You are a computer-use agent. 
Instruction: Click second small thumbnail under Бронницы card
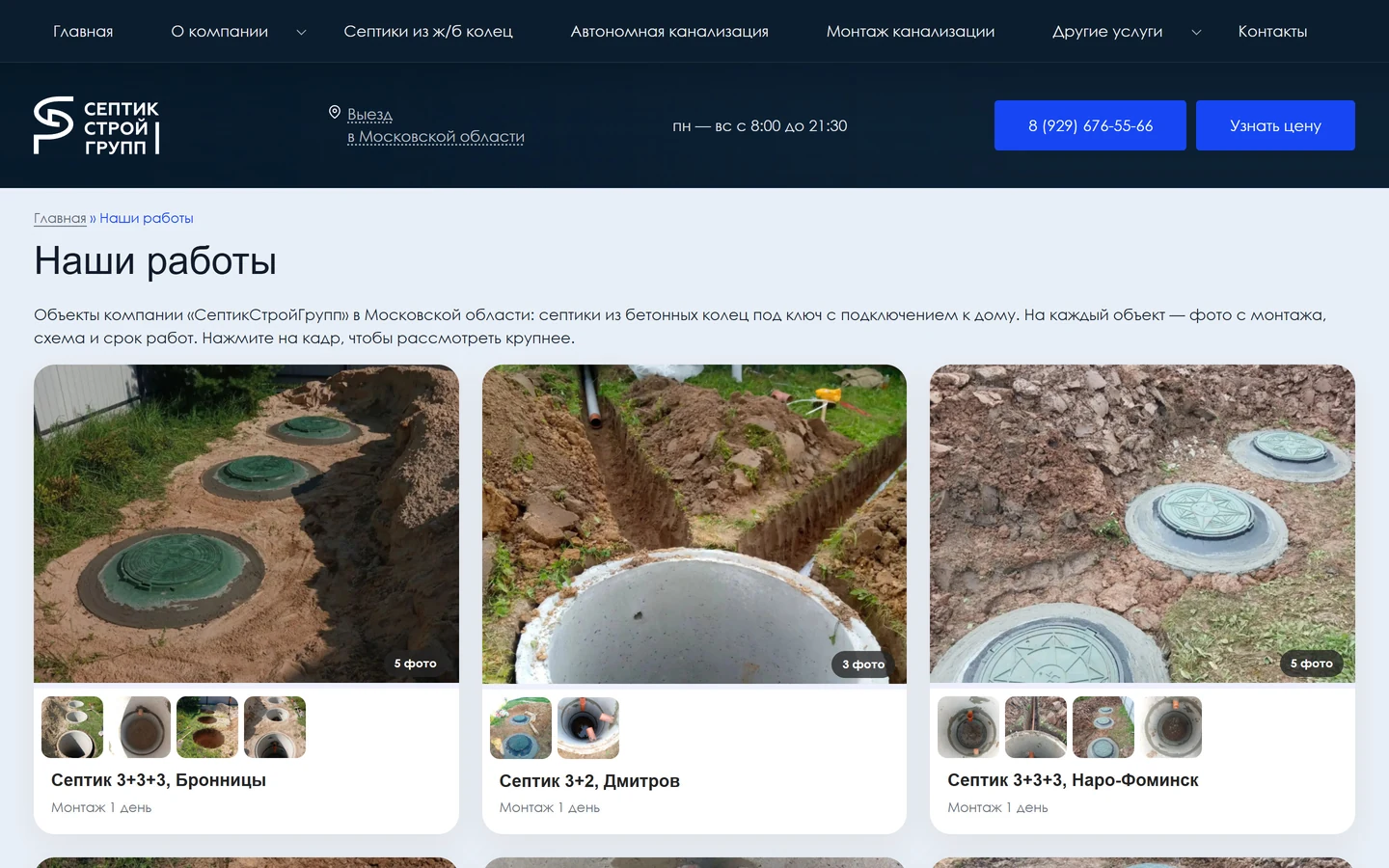(x=140, y=727)
